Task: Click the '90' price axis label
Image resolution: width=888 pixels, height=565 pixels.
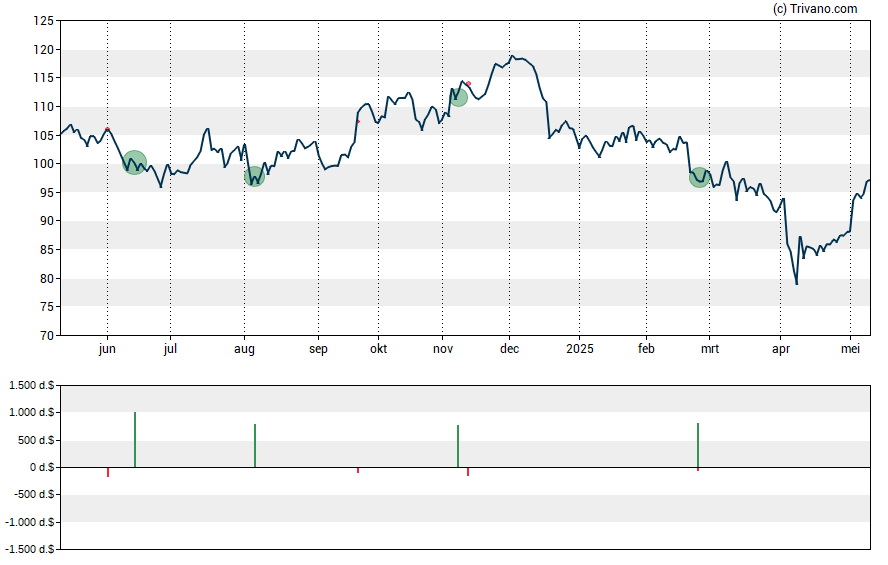Action: coord(47,221)
